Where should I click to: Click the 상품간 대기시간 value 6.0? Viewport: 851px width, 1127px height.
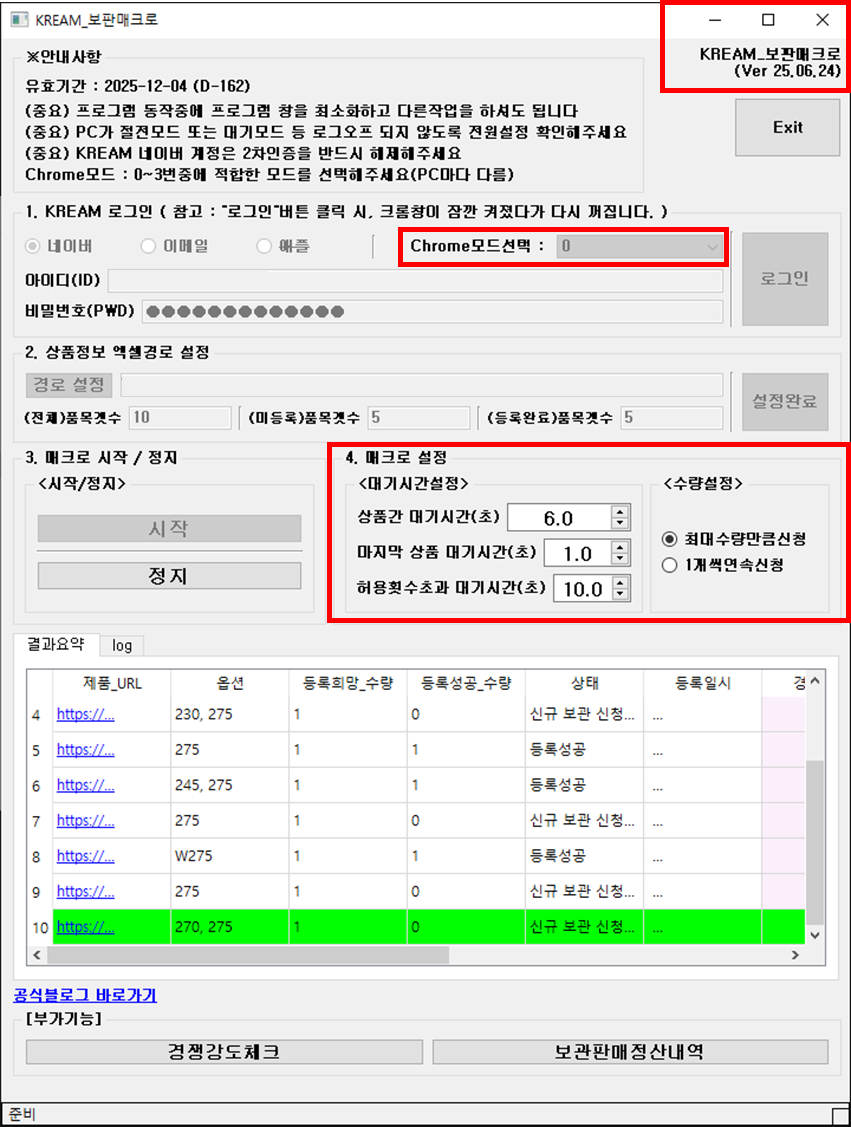coord(559,518)
